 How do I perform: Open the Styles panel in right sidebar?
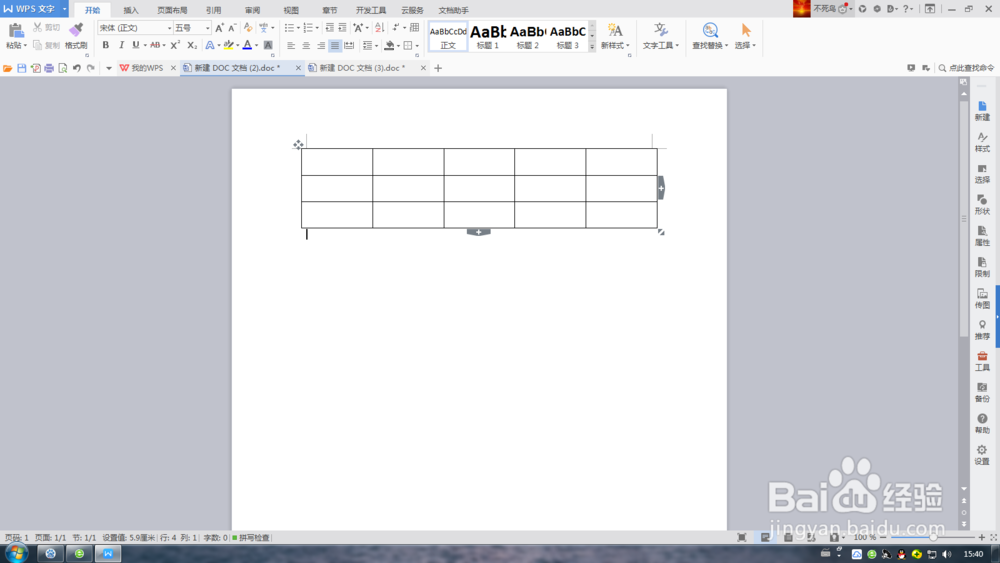coord(982,142)
